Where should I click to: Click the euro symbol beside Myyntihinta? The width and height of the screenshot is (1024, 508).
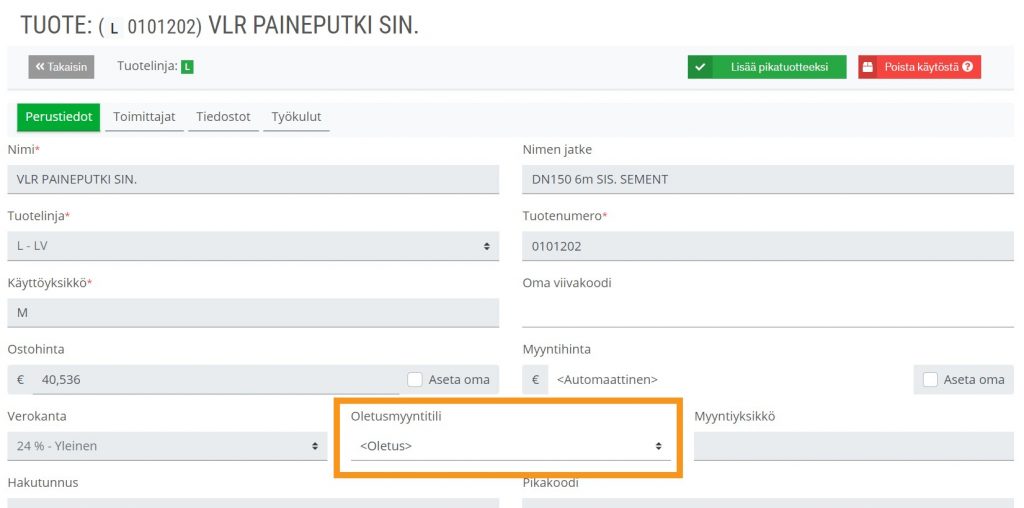pyautogui.click(x=536, y=379)
